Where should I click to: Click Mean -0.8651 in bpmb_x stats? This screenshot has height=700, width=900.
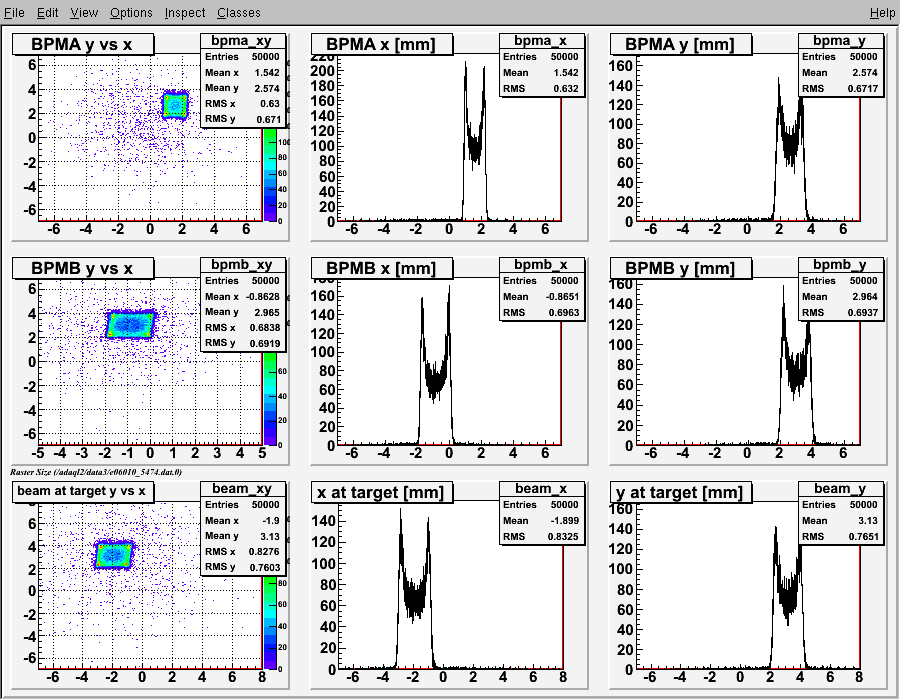click(542, 297)
